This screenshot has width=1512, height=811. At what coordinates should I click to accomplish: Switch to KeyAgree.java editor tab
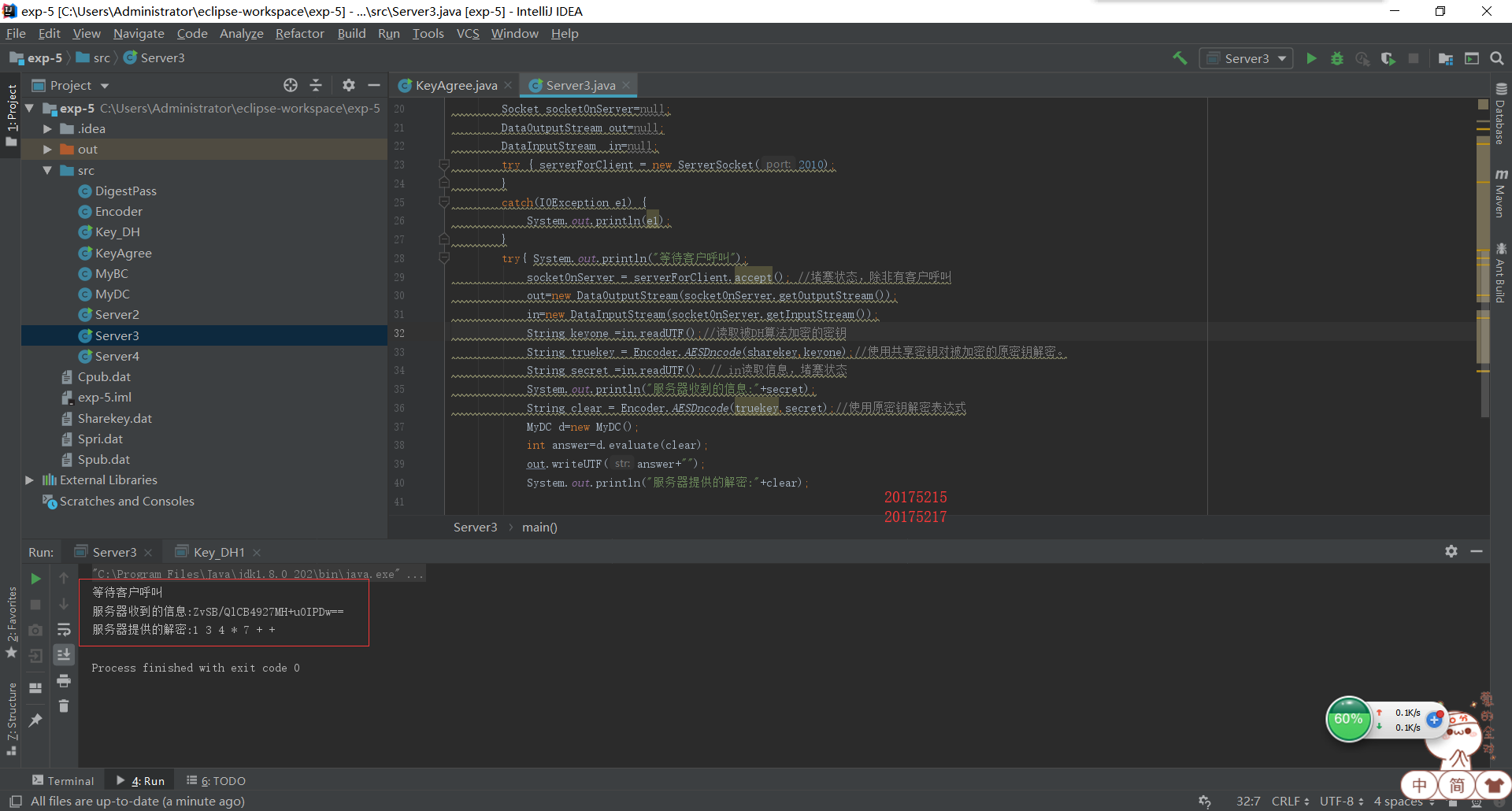pyautogui.click(x=456, y=85)
